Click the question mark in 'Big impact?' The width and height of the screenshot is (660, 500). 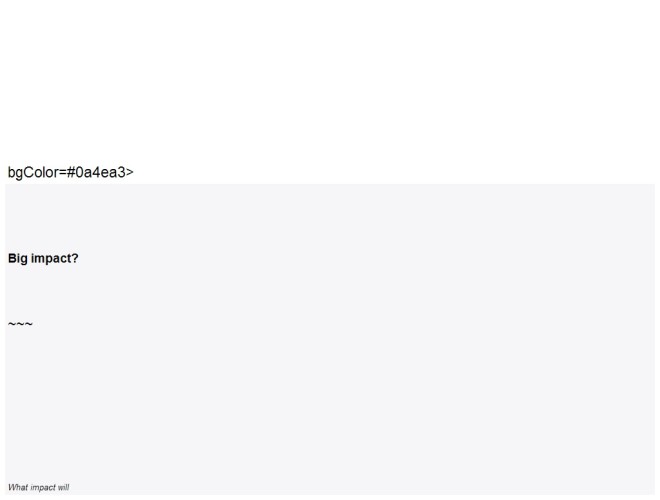(75, 258)
